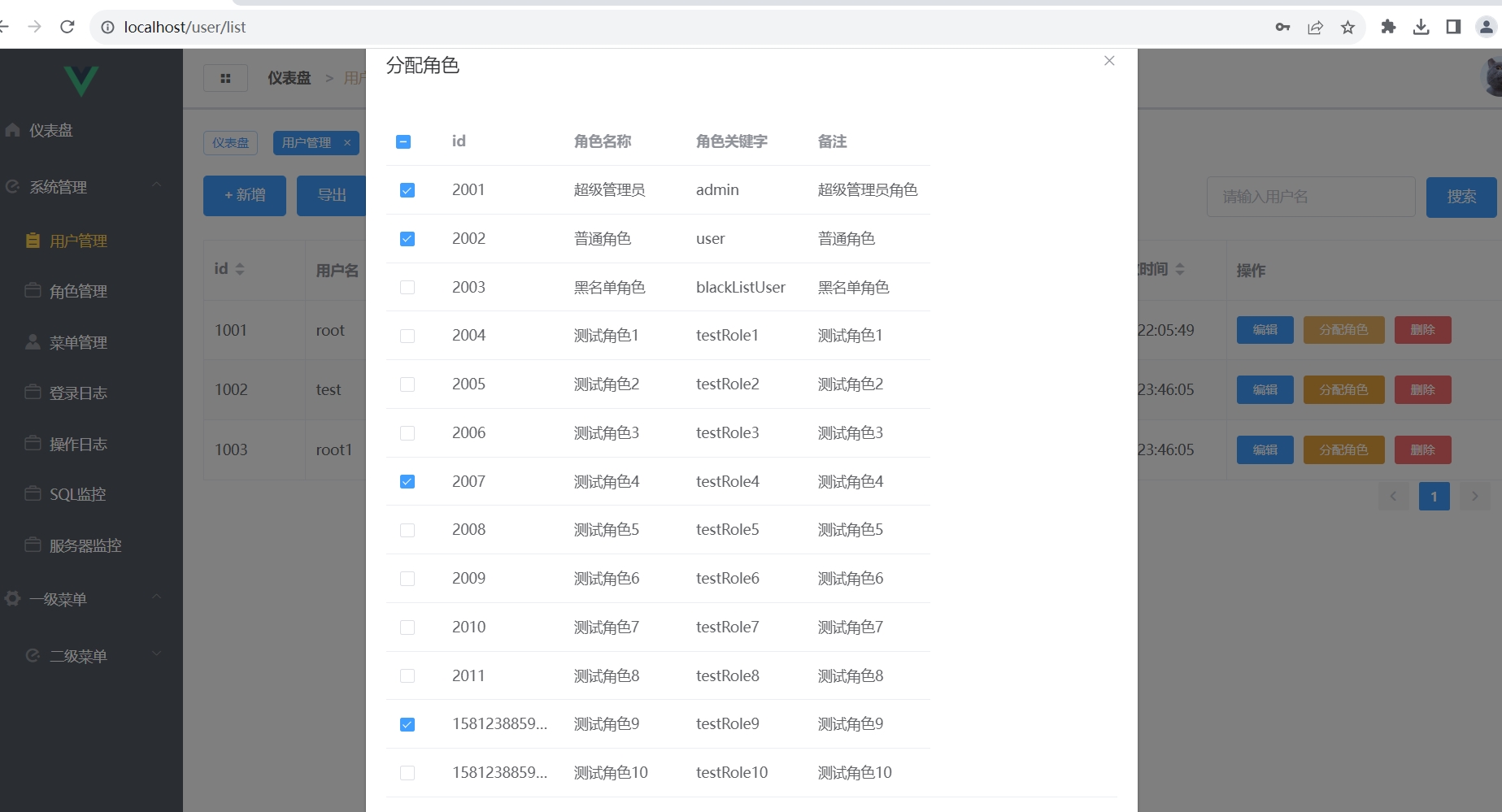
Task: Close the 分配角色 dialog
Action: [x=1109, y=61]
